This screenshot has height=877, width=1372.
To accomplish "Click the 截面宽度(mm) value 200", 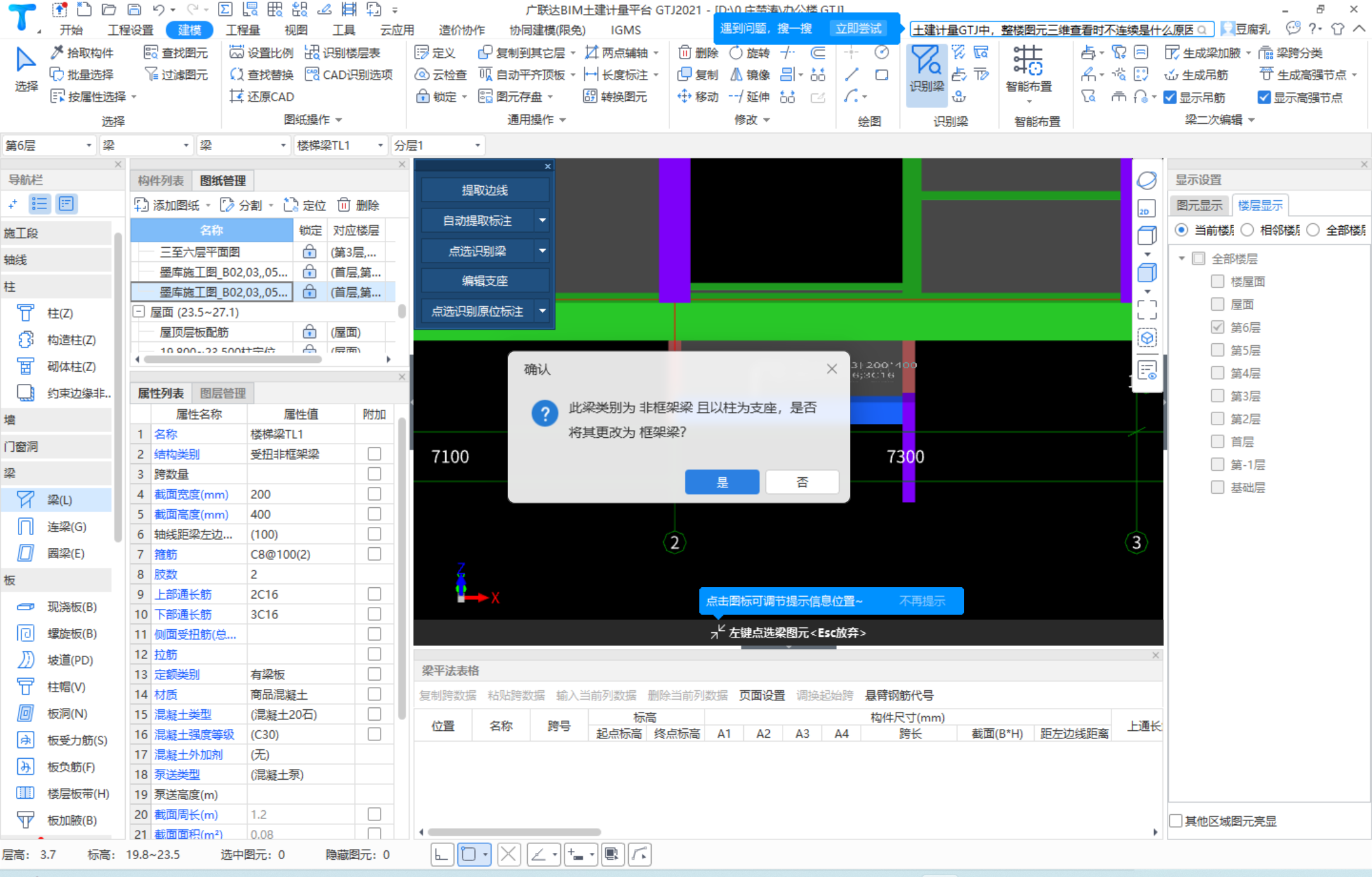I will pyautogui.click(x=300, y=494).
